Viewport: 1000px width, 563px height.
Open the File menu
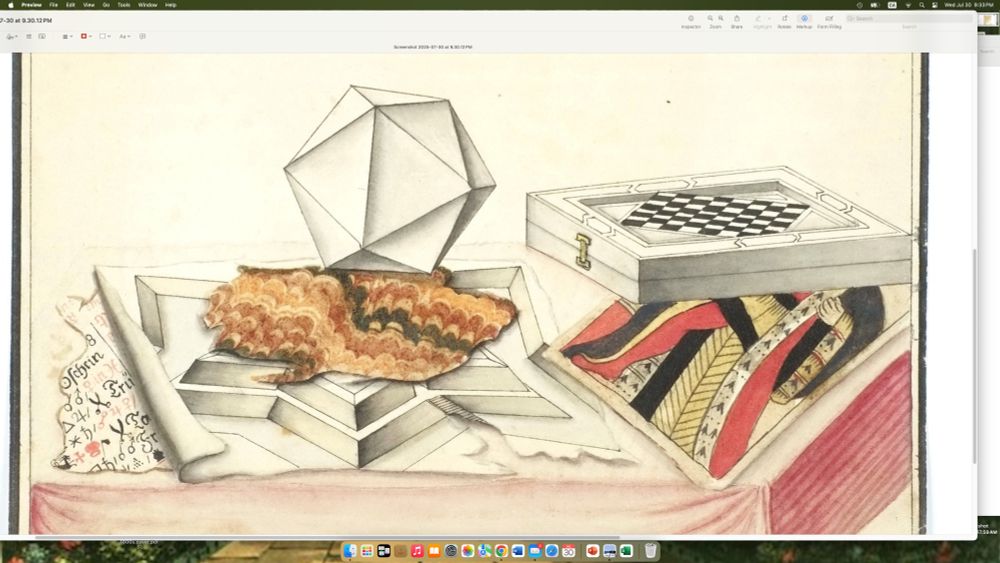tap(54, 4)
